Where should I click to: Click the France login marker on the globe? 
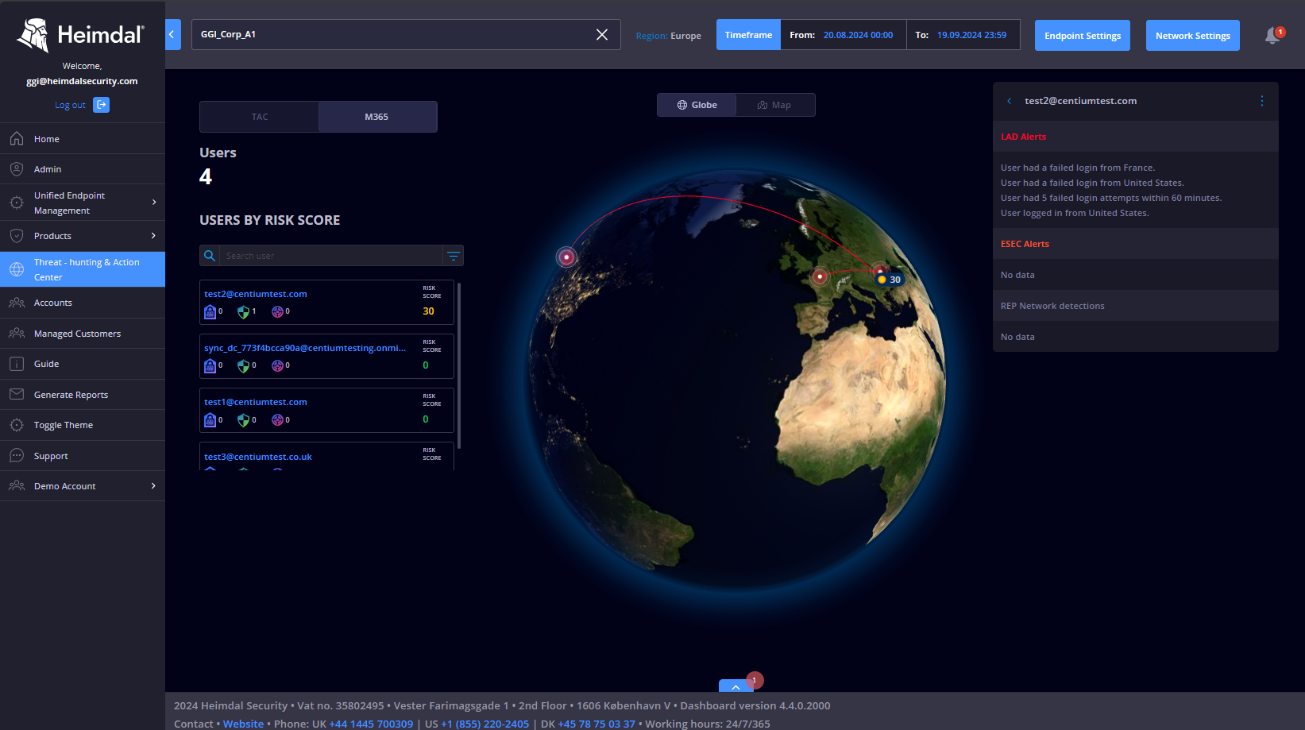pyautogui.click(x=820, y=276)
